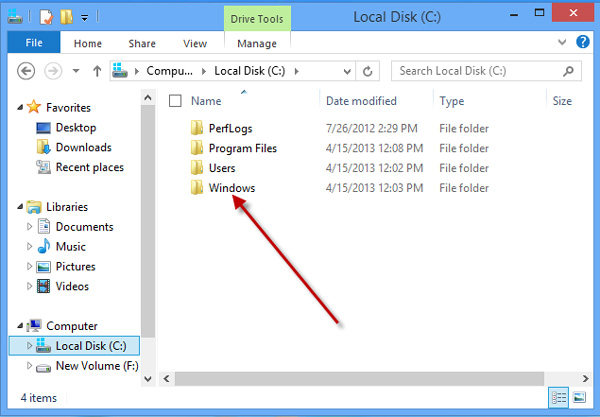The image size is (600, 417).
Task: Click the drive icon in address bar
Action: [120, 71]
